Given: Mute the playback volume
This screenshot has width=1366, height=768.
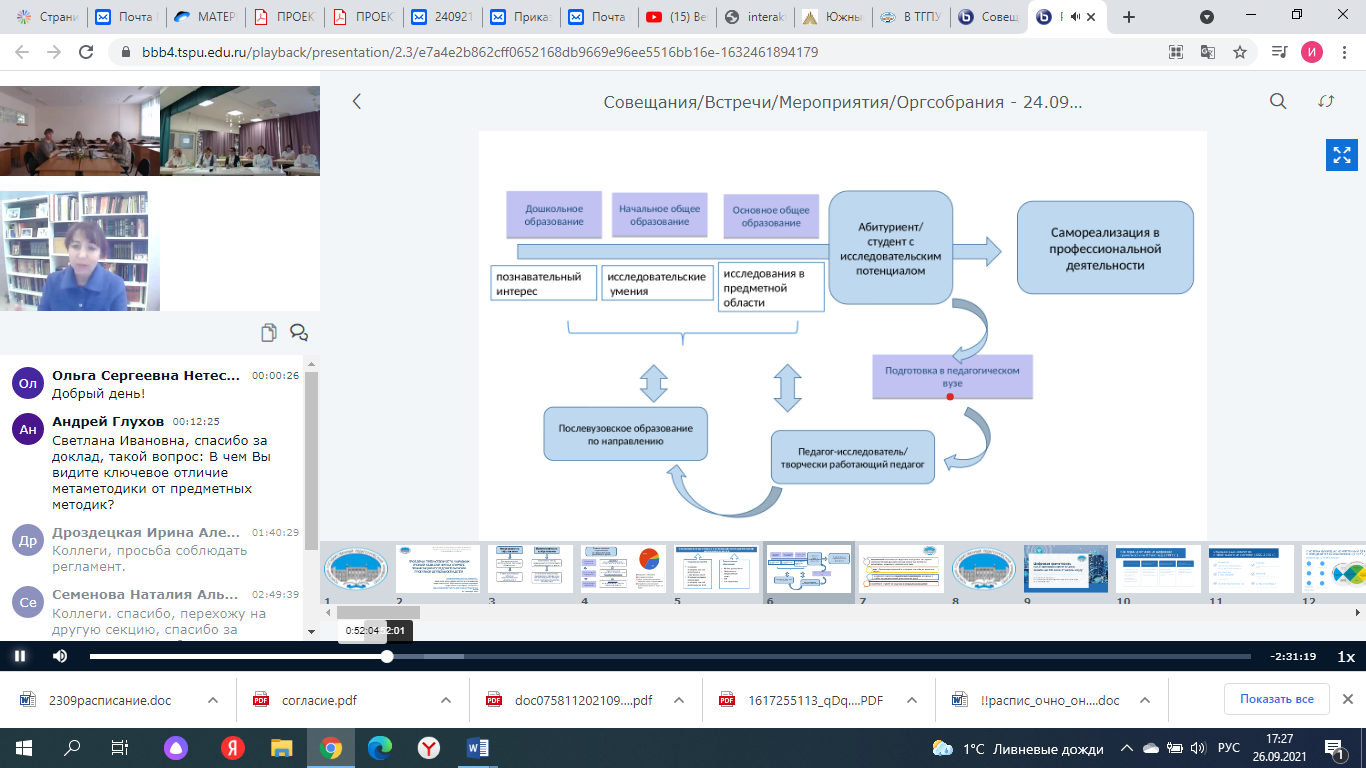Looking at the screenshot, I should 60,656.
